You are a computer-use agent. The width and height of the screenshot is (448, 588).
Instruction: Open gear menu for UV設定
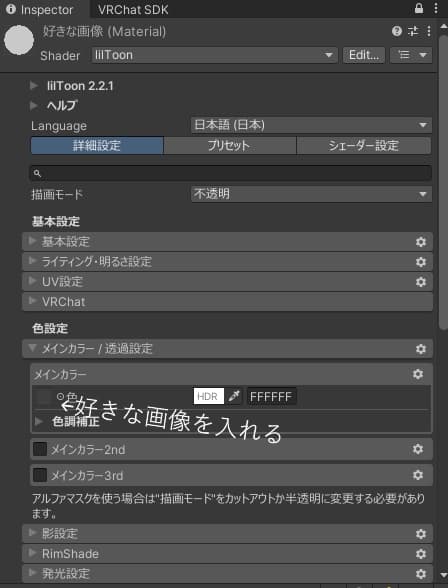(421, 282)
